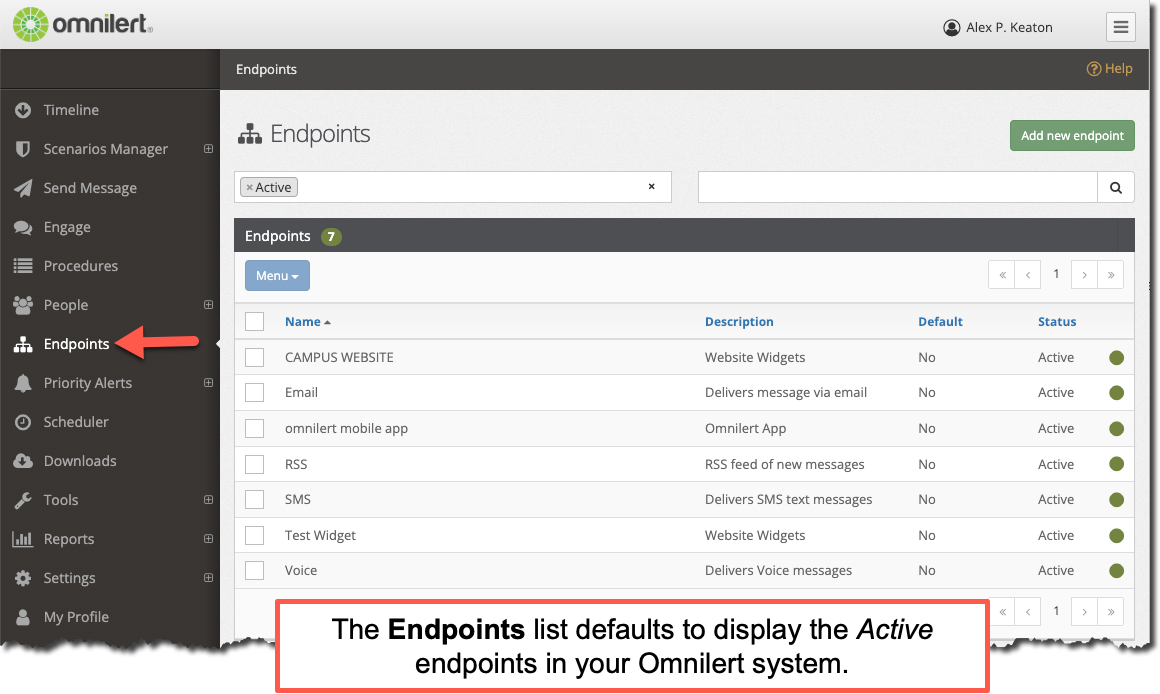Screen dimensions: 1160x694
Task: Check the omnilert mobile app row checkbox
Action: 254,428
